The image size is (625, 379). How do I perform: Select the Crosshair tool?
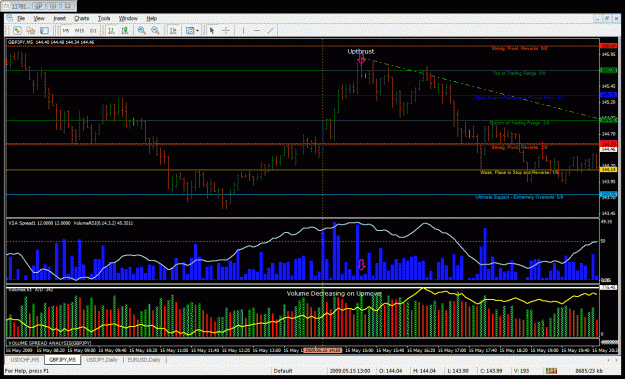pyautogui.click(x=226, y=30)
